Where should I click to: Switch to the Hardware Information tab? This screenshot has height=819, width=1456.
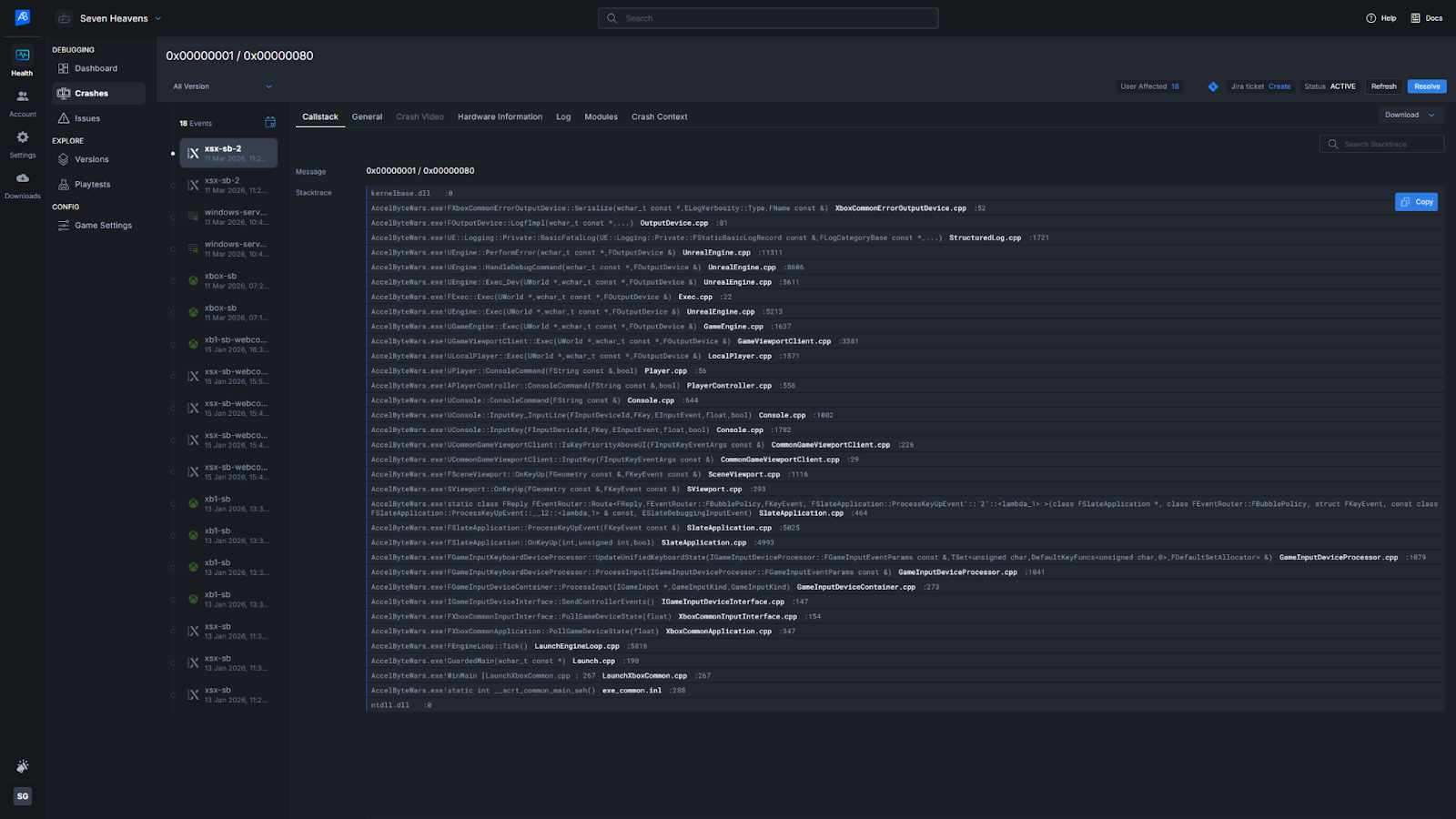tap(500, 116)
